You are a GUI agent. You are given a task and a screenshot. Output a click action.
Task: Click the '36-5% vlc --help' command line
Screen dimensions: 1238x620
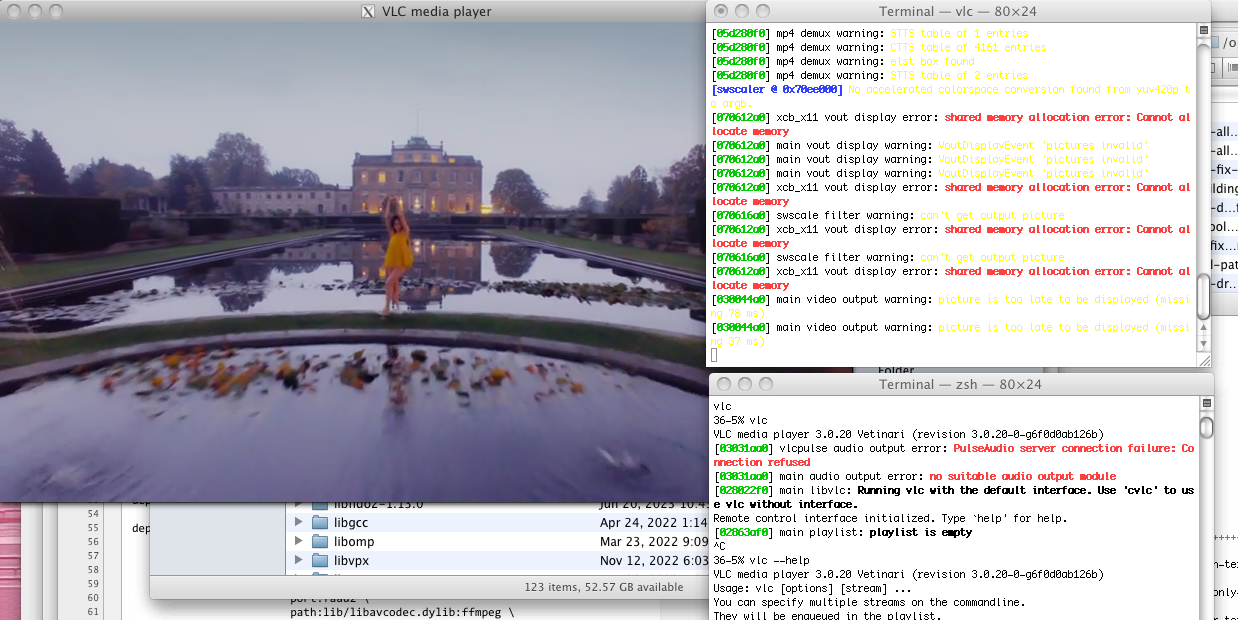coord(762,561)
